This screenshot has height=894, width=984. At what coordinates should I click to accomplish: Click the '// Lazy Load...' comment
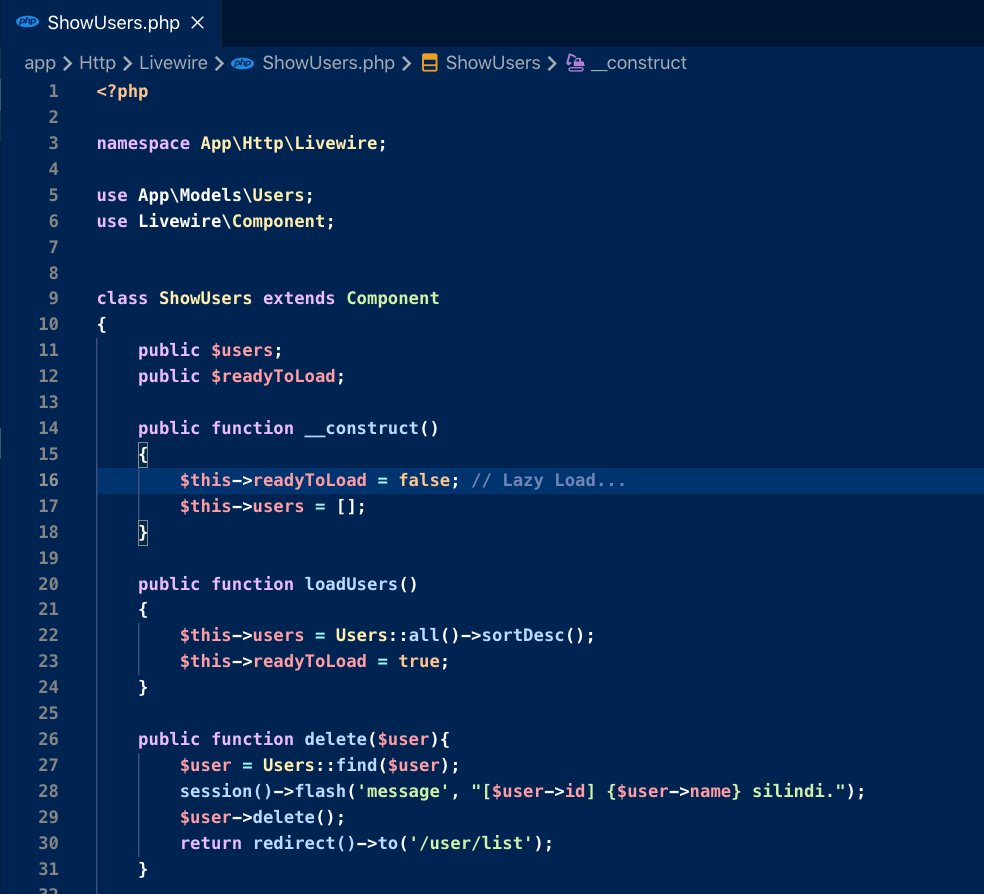tap(548, 481)
